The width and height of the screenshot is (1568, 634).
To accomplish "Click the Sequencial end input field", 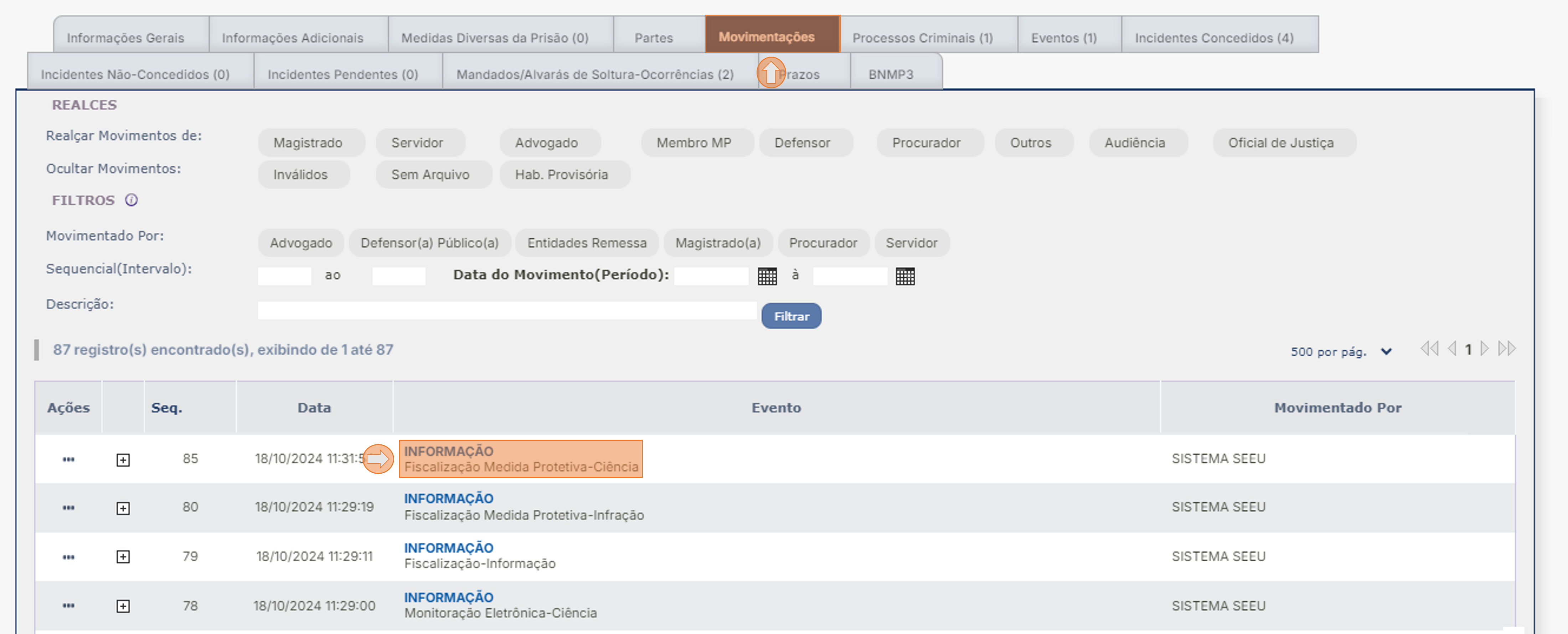I will click(x=399, y=276).
